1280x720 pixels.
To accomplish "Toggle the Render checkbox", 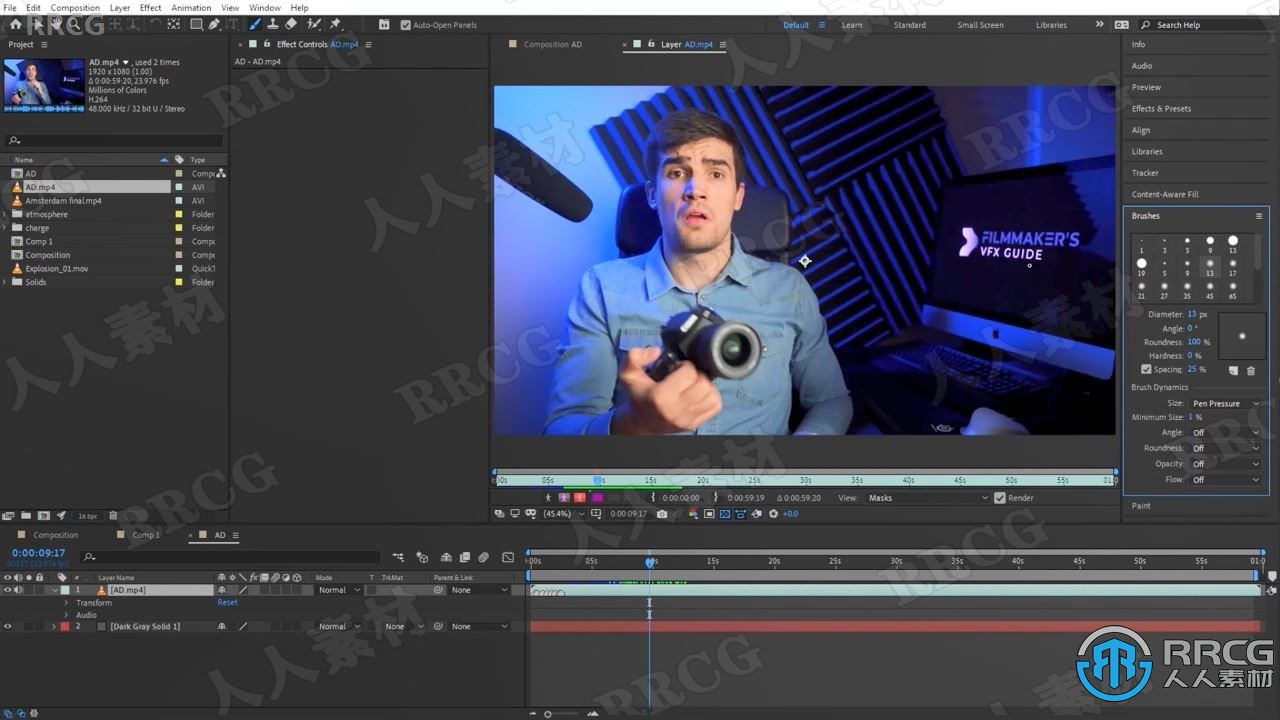I will click(x=999, y=497).
